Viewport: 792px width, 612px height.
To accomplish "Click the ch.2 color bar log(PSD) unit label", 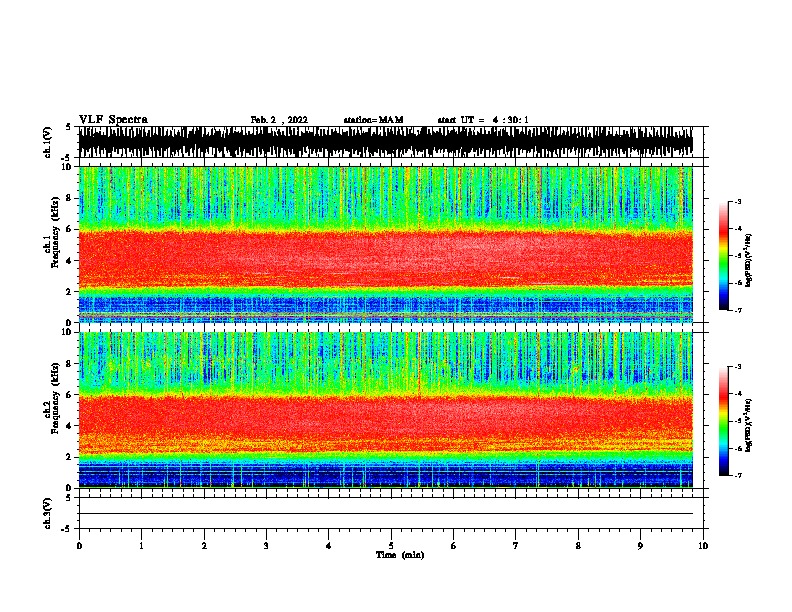I will (x=749, y=425).
